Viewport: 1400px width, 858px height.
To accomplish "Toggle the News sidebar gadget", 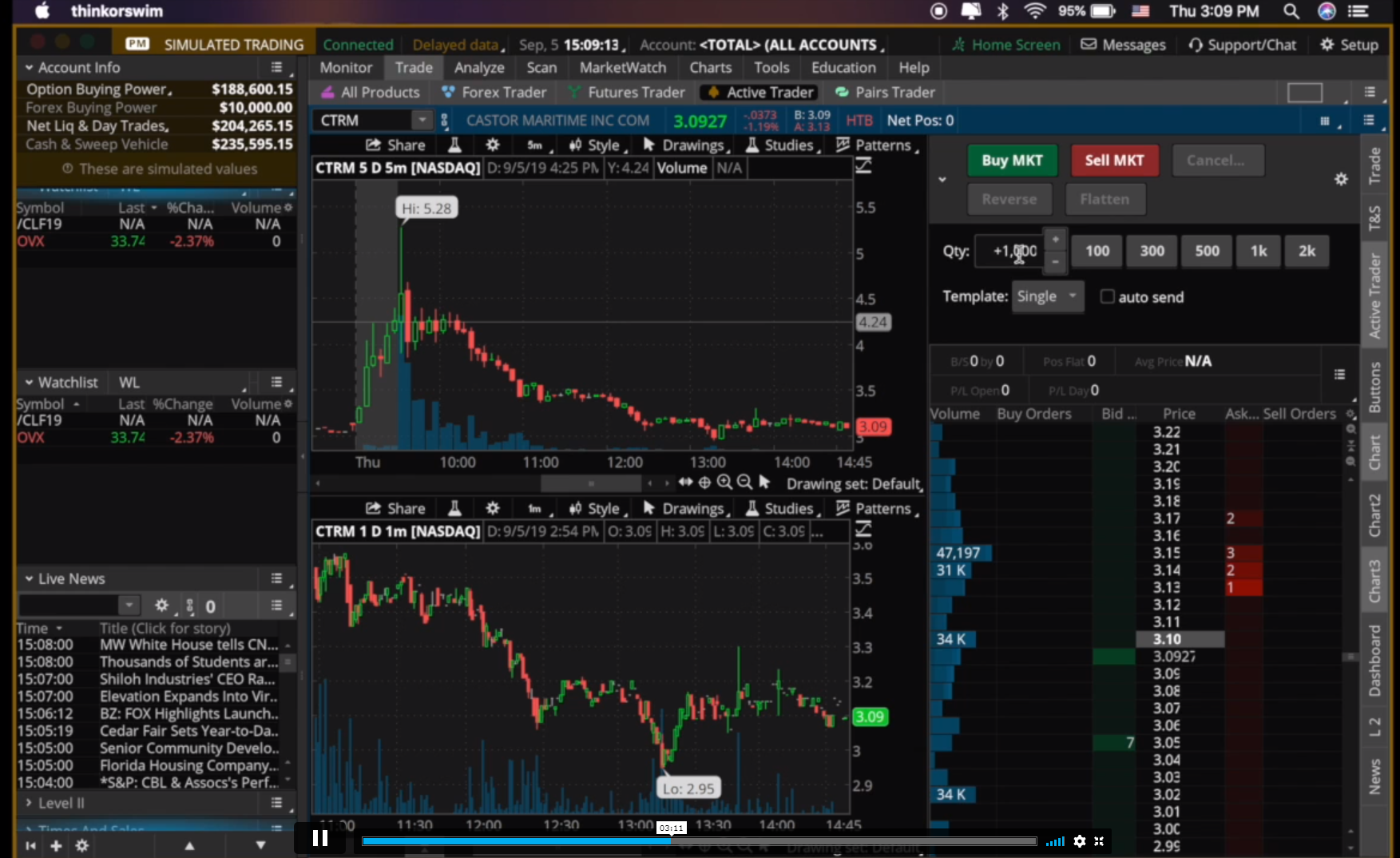I will 1374,777.
